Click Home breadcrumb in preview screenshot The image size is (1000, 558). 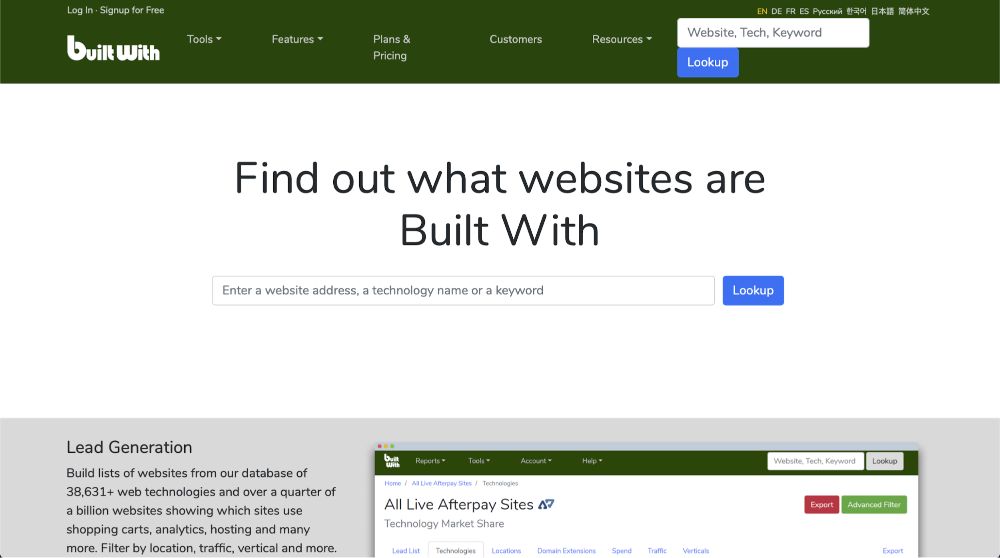pyautogui.click(x=393, y=483)
